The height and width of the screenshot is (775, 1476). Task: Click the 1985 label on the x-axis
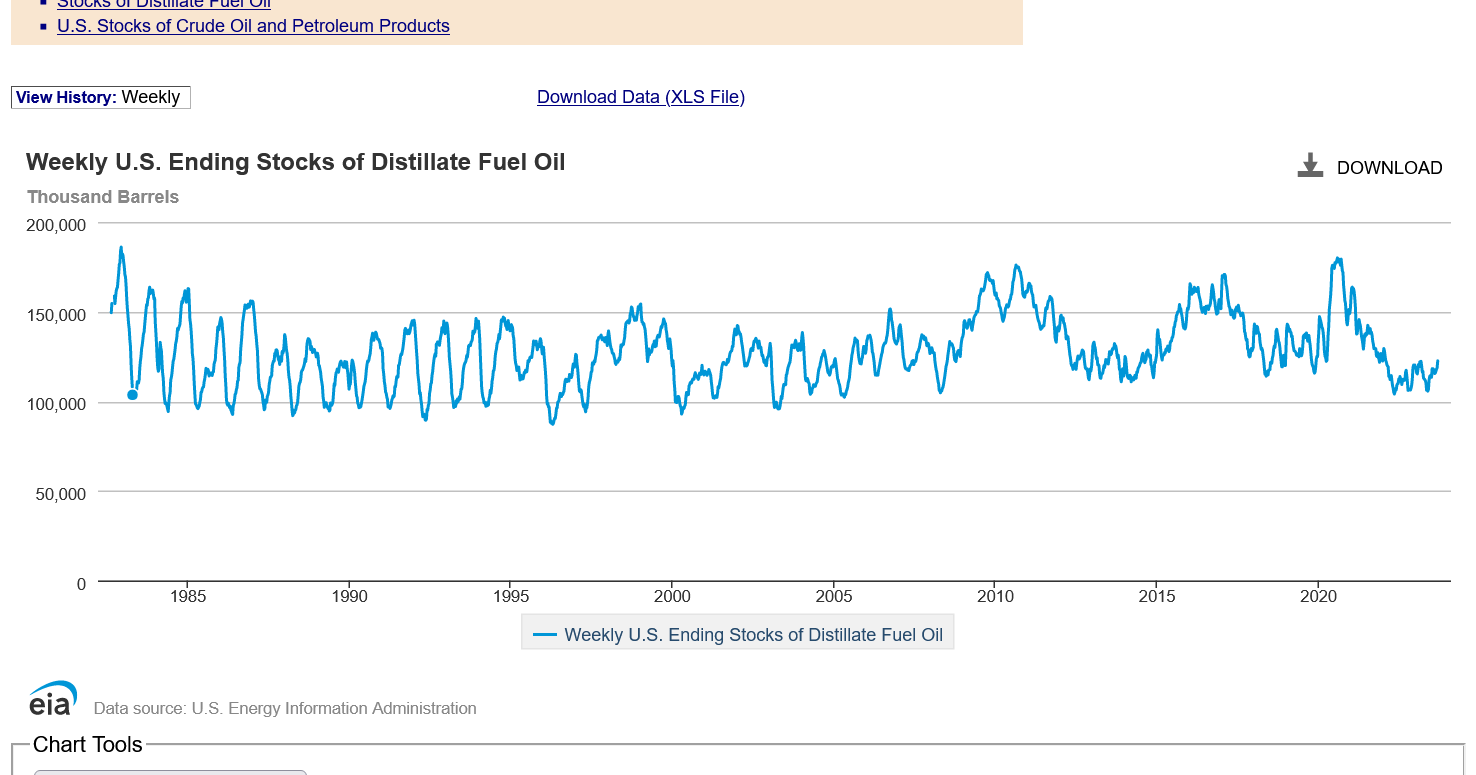[188, 597]
